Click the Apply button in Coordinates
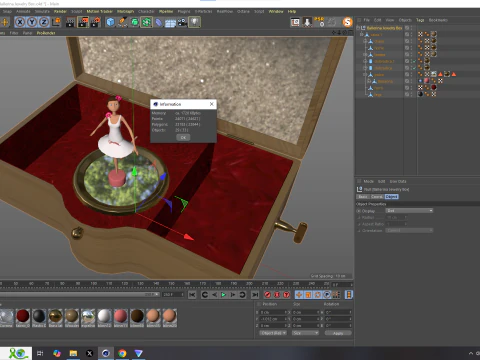Screen dimensions: 480x360 click(338, 333)
